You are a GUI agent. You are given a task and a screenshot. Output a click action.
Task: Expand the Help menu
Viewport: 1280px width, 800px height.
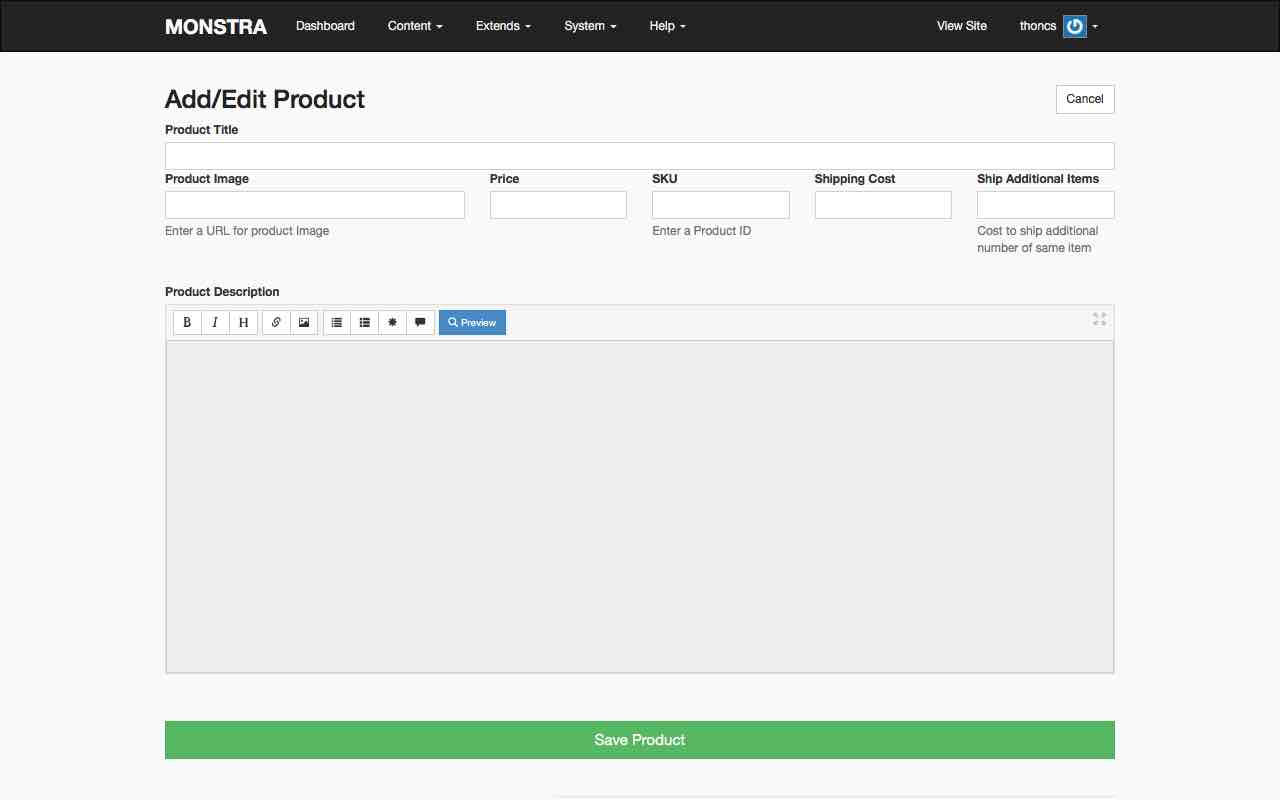pyautogui.click(x=667, y=26)
